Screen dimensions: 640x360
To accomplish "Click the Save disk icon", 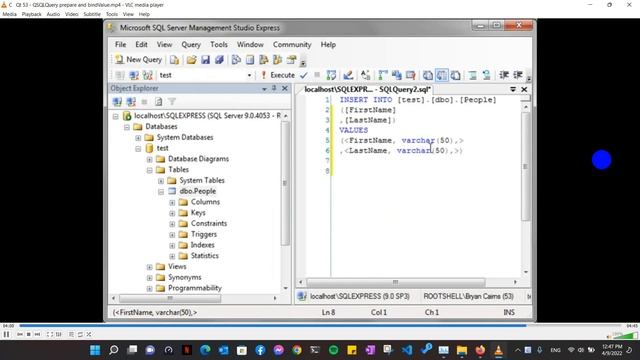I will pos(205,60).
